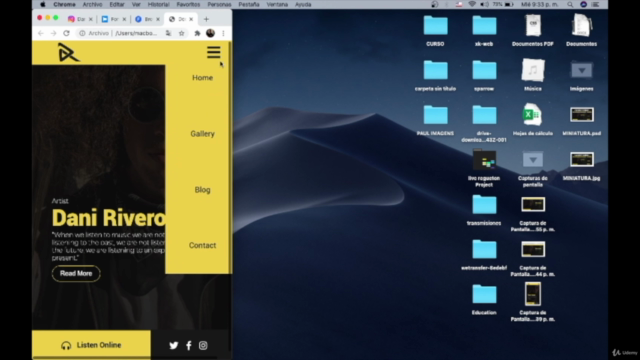640x360 pixels.
Task: Go to Gallery in the nav menu
Action: (202, 134)
